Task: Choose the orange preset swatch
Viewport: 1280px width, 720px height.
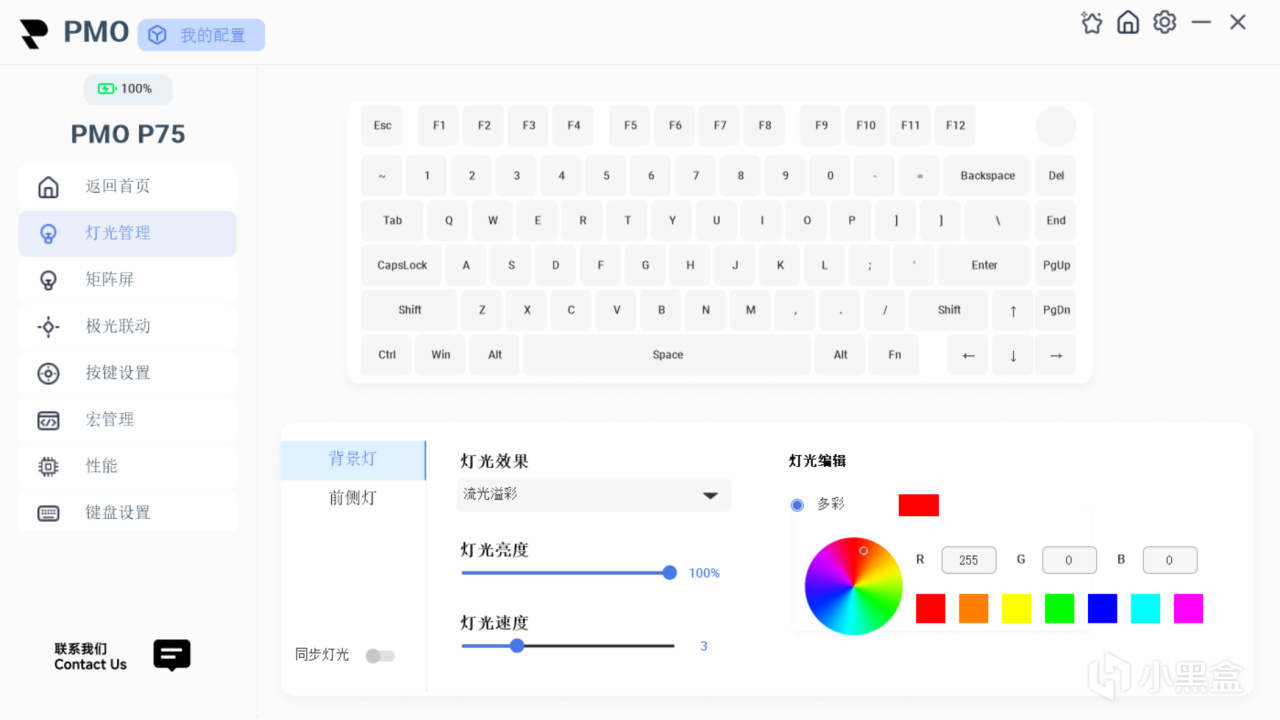Action: [x=974, y=608]
